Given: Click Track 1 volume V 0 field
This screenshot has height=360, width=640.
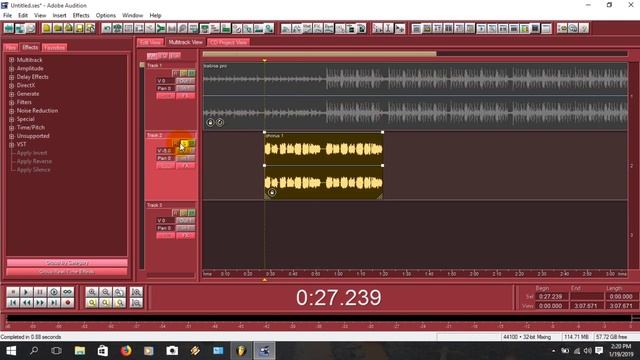Looking at the screenshot, I should click(165, 81).
